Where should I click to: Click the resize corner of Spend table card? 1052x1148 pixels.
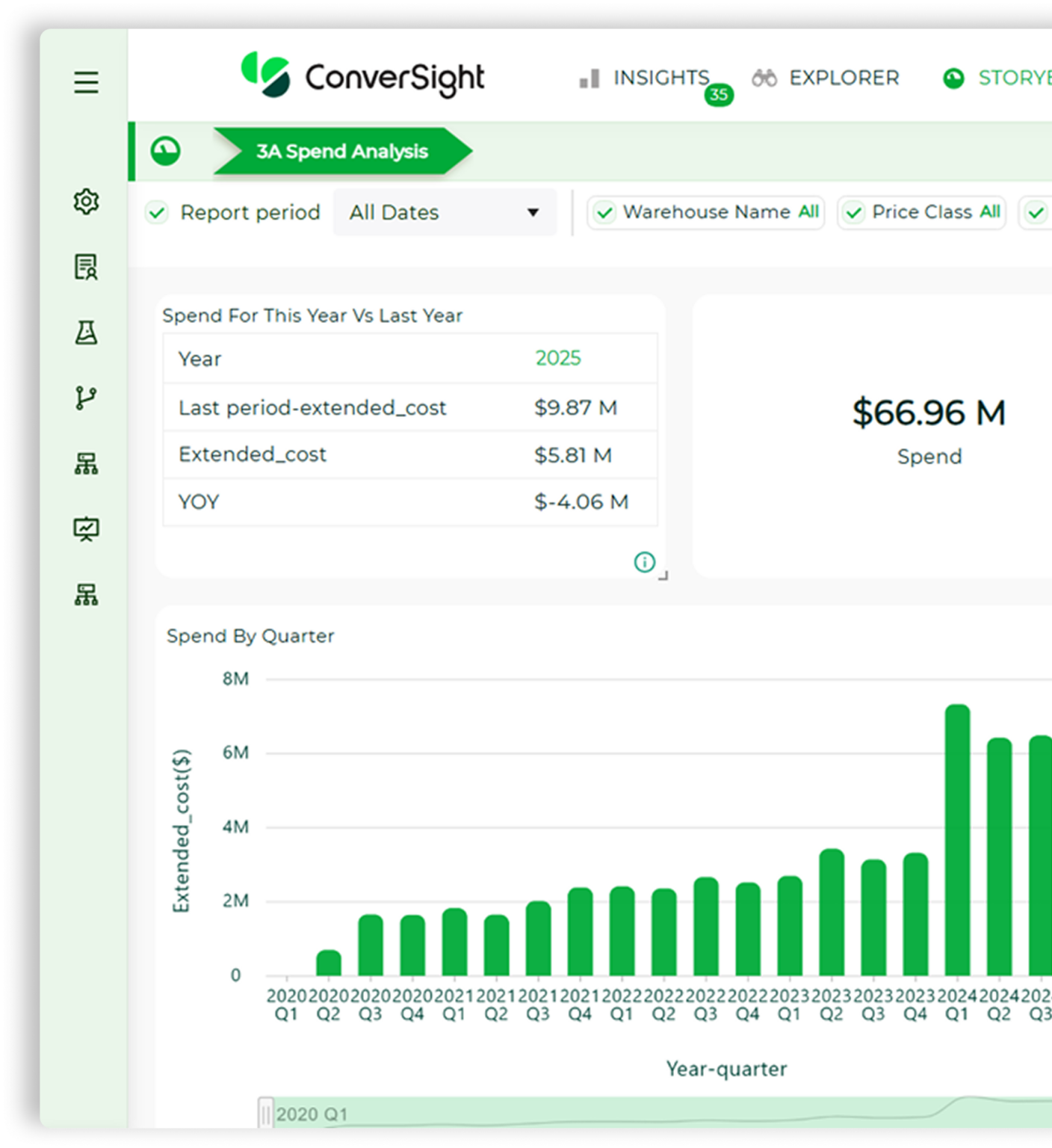coord(663,575)
